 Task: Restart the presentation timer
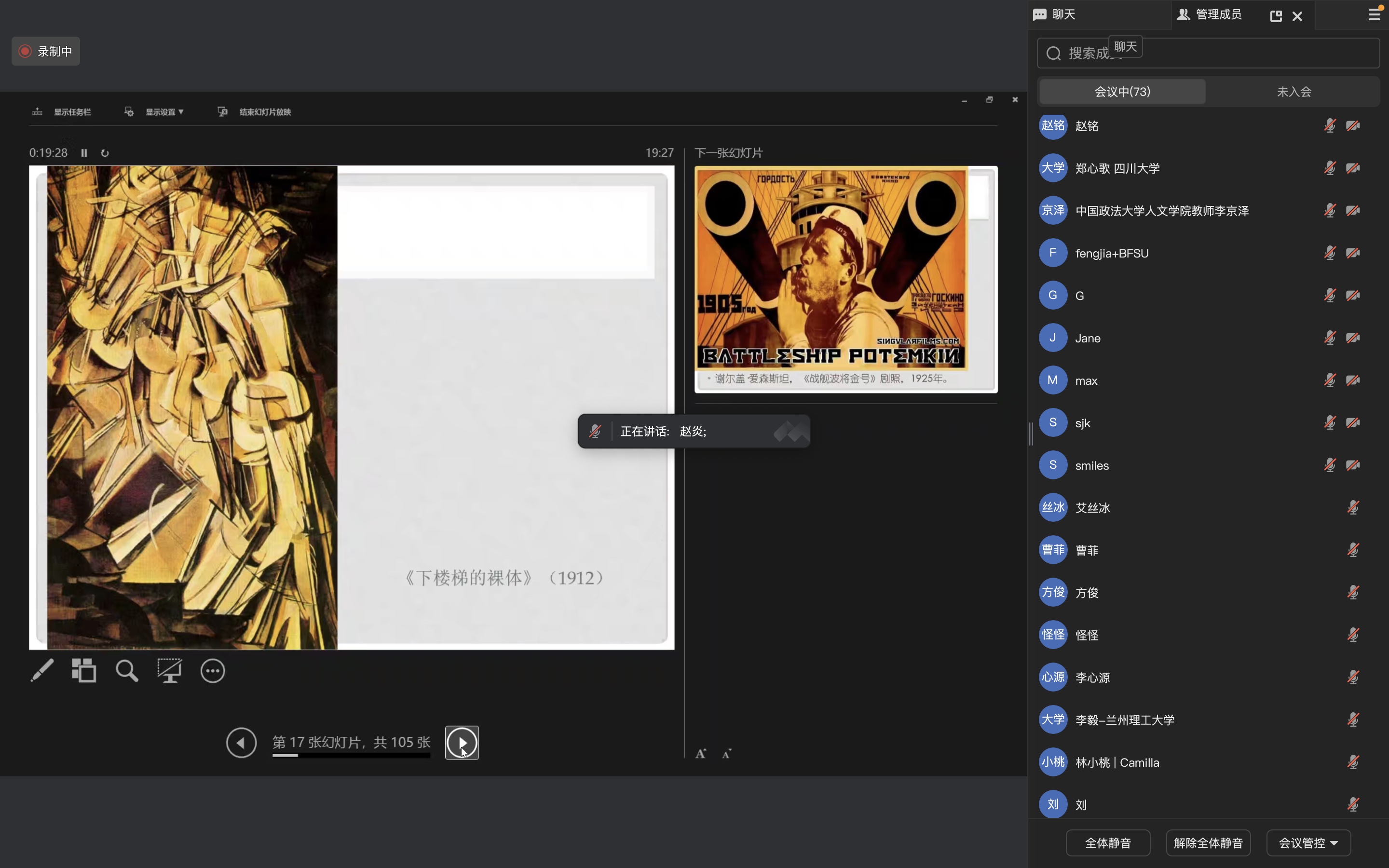[105, 153]
